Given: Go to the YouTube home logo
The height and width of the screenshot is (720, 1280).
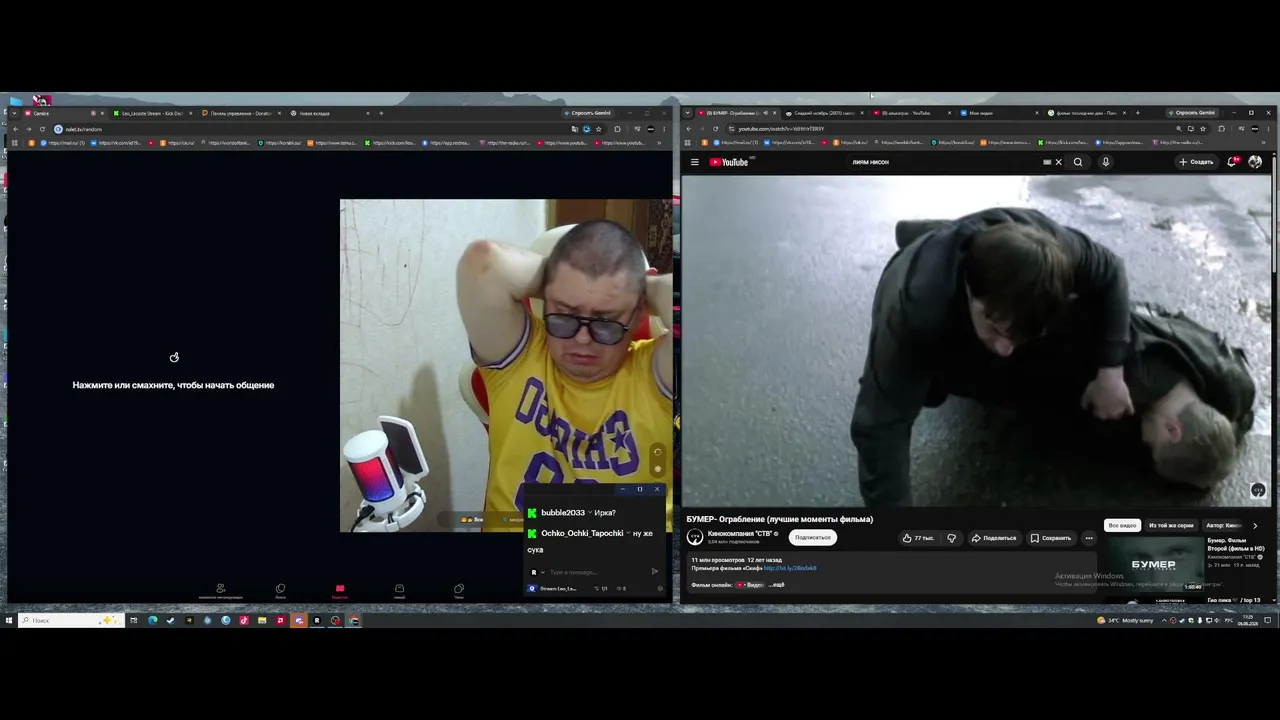Looking at the screenshot, I should [731, 162].
